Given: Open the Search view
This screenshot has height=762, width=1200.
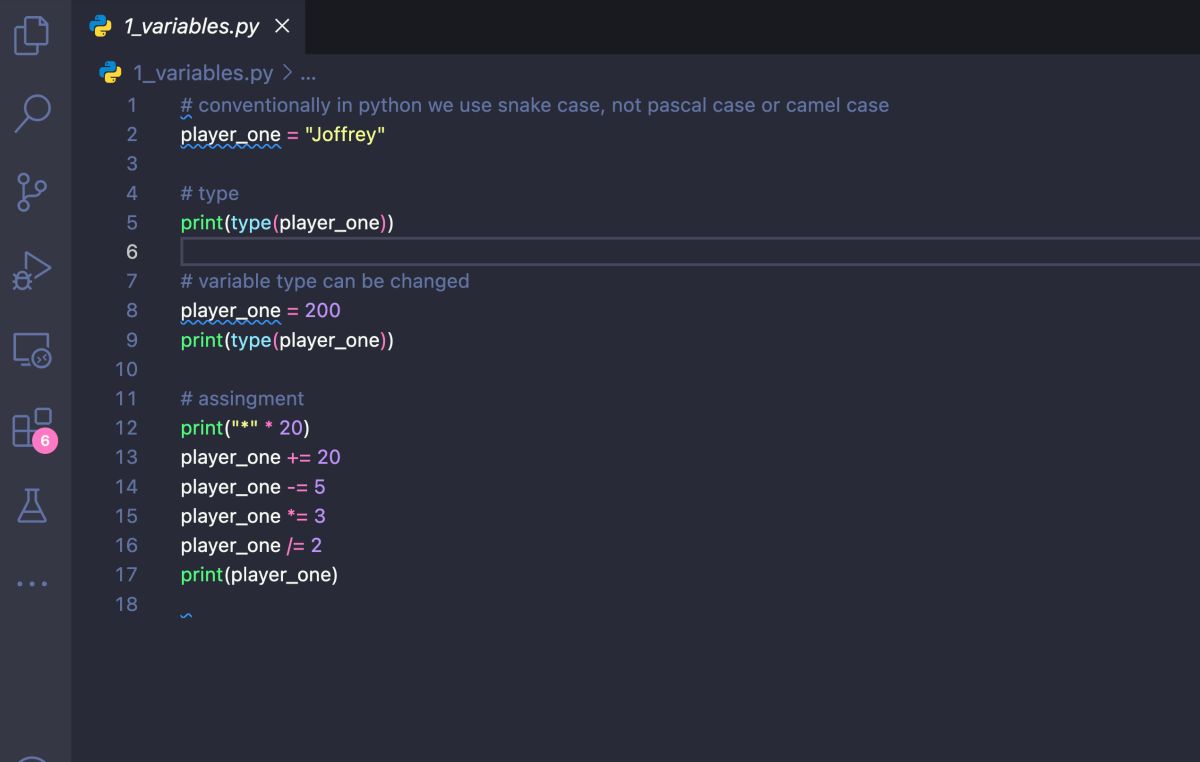Looking at the screenshot, I should tap(32, 113).
